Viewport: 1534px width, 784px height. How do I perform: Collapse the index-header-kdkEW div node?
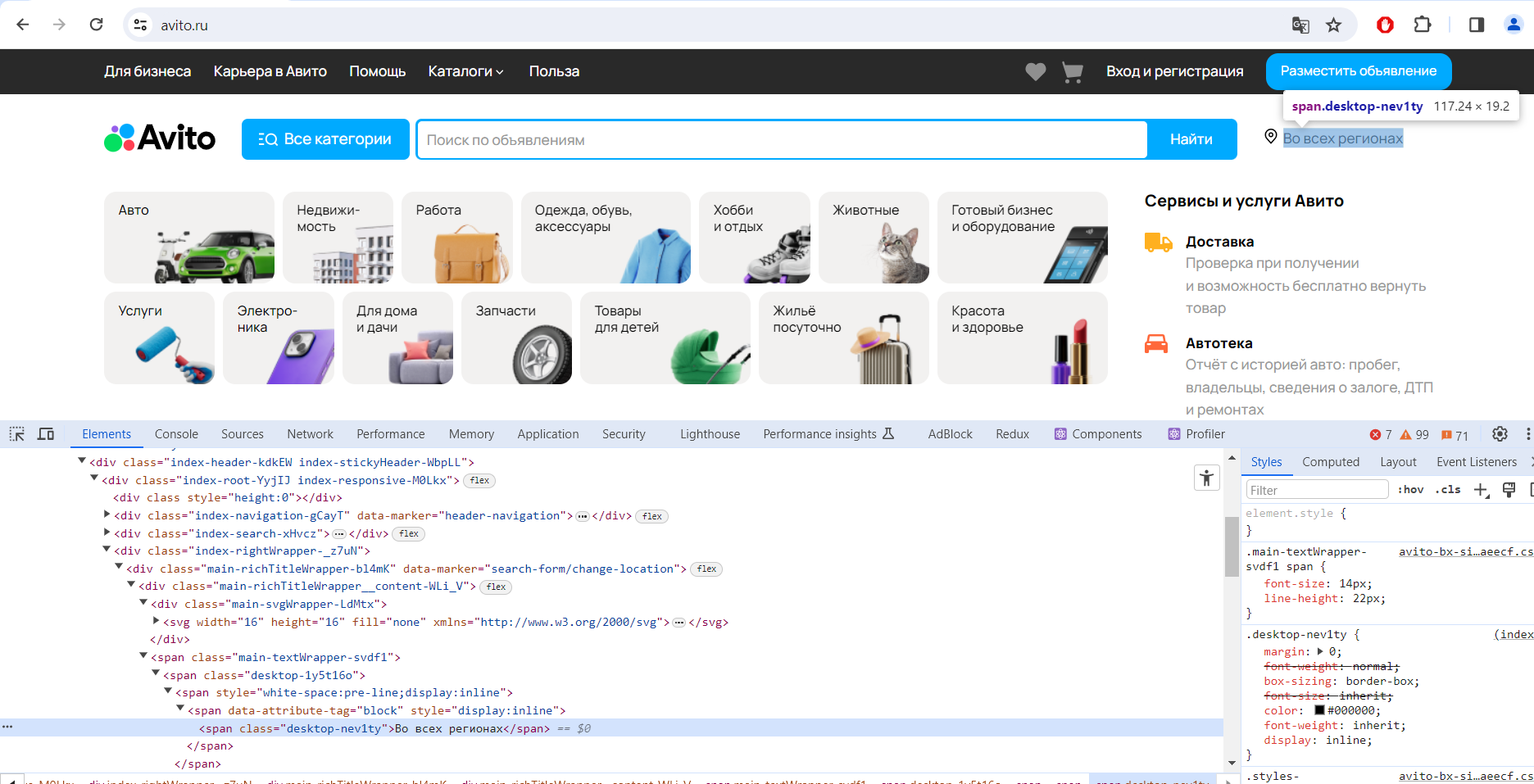point(82,461)
